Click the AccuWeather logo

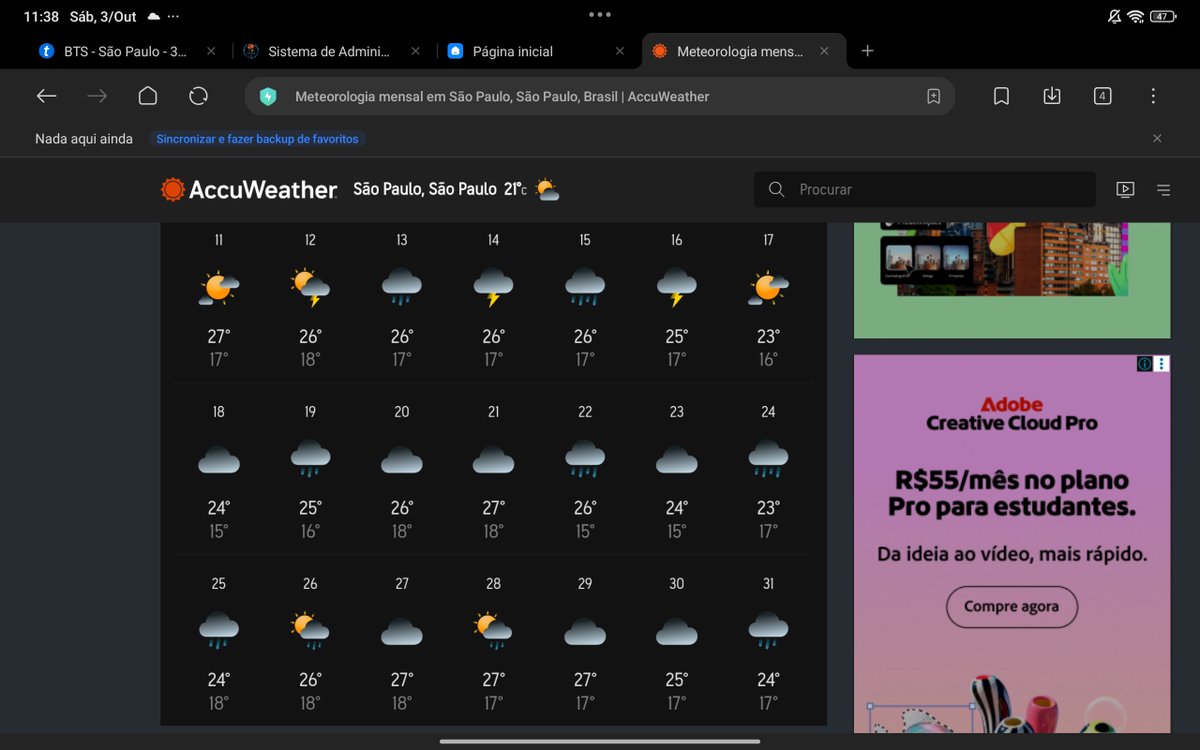point(249,189)
